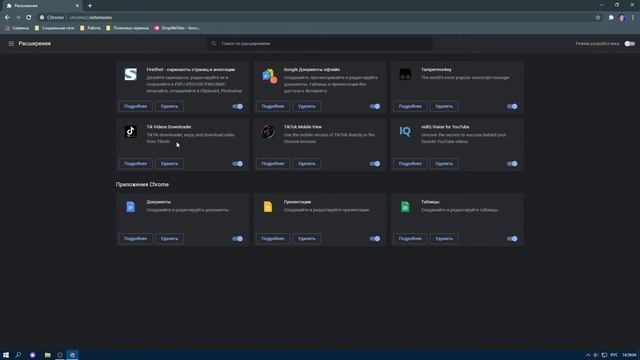Click the Приложения Chrome section heading

pyautogui.click(x=142, y=184)
